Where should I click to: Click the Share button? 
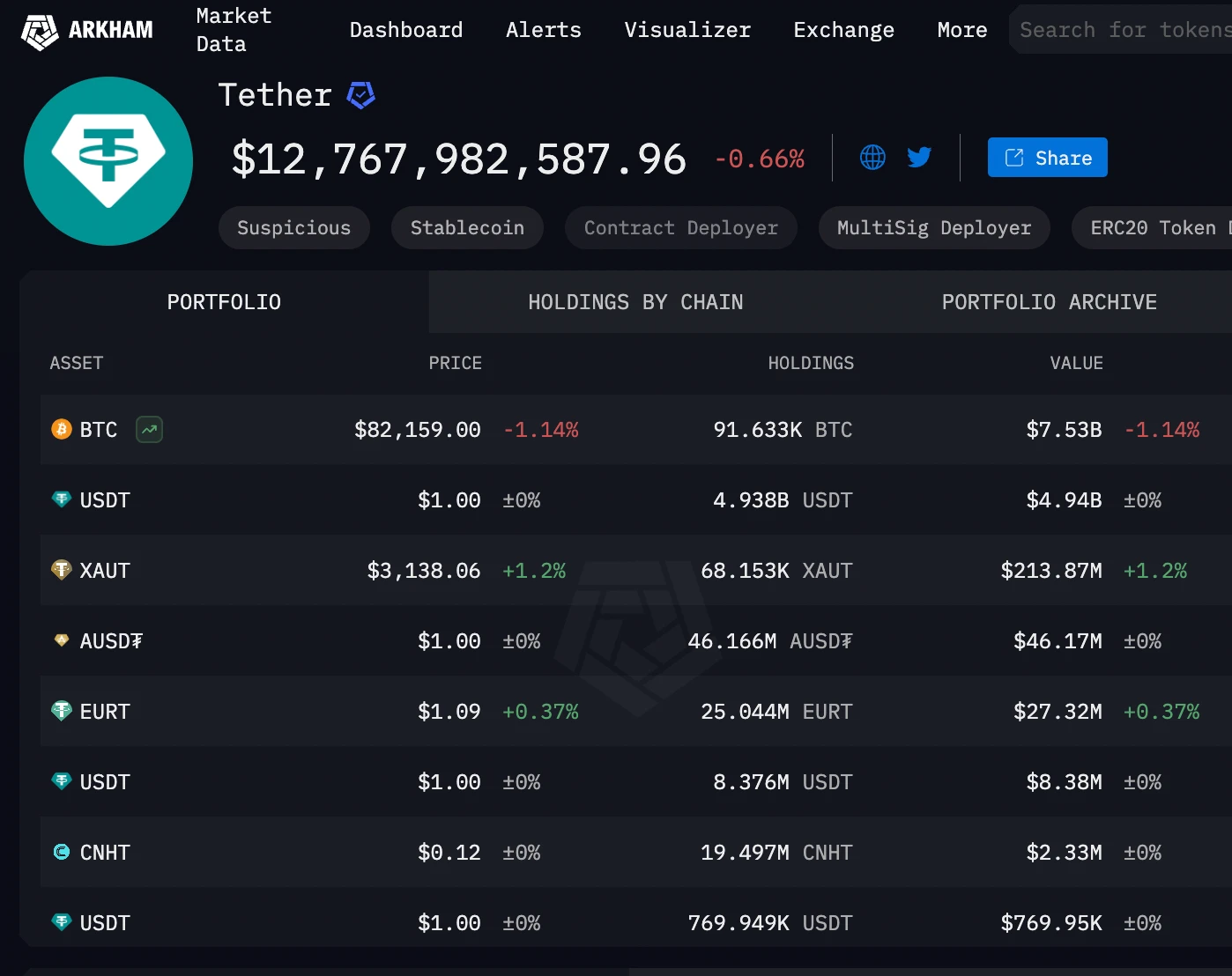point(1047,158)
